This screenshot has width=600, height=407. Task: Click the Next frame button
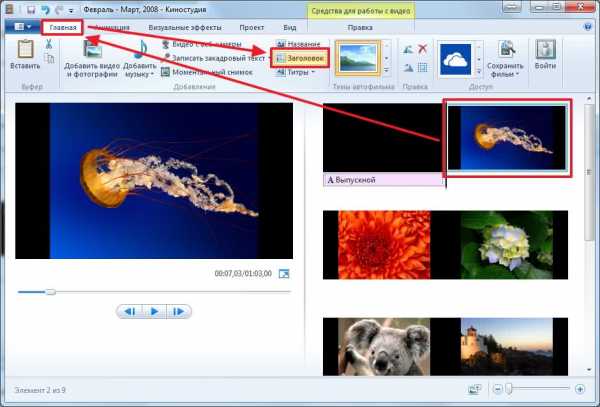pos(179,311)
